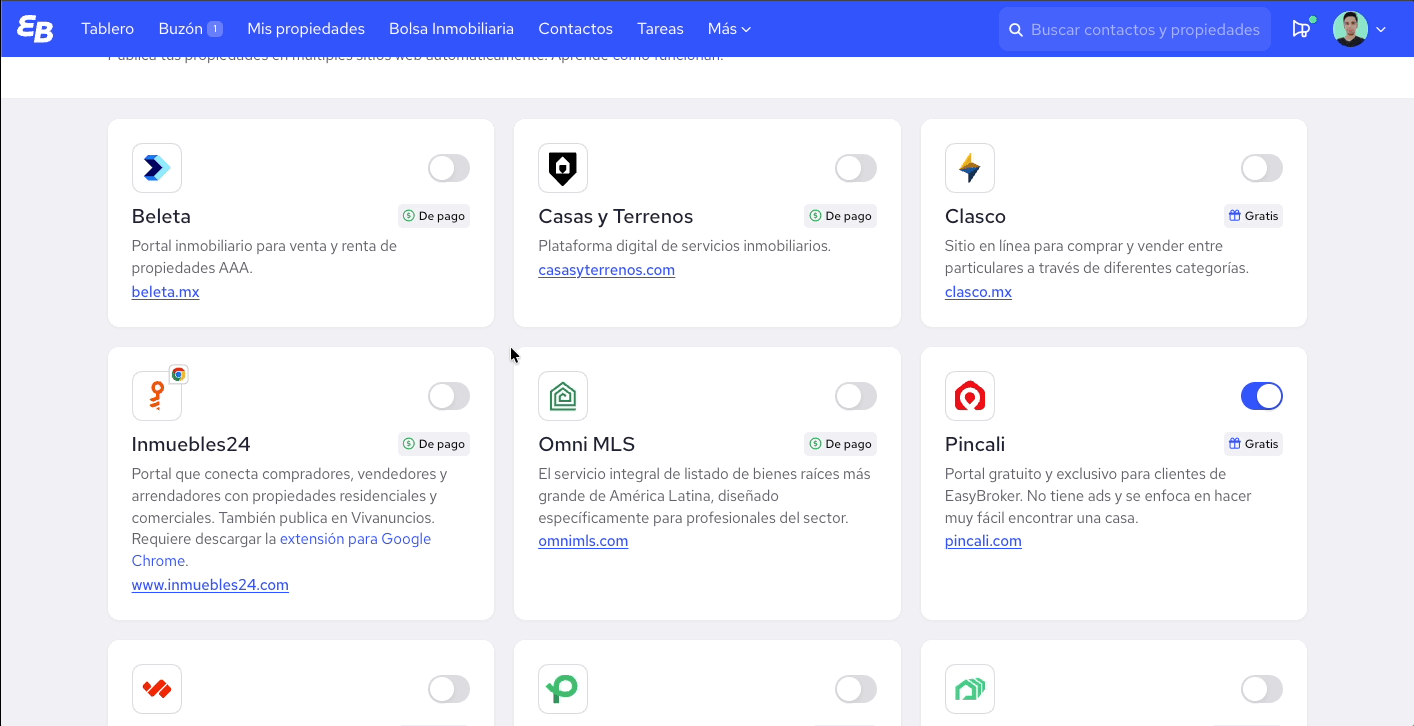Click the Clasco heading text
The height and width of the screenshot is (726, 1414).
coord(975,216)
